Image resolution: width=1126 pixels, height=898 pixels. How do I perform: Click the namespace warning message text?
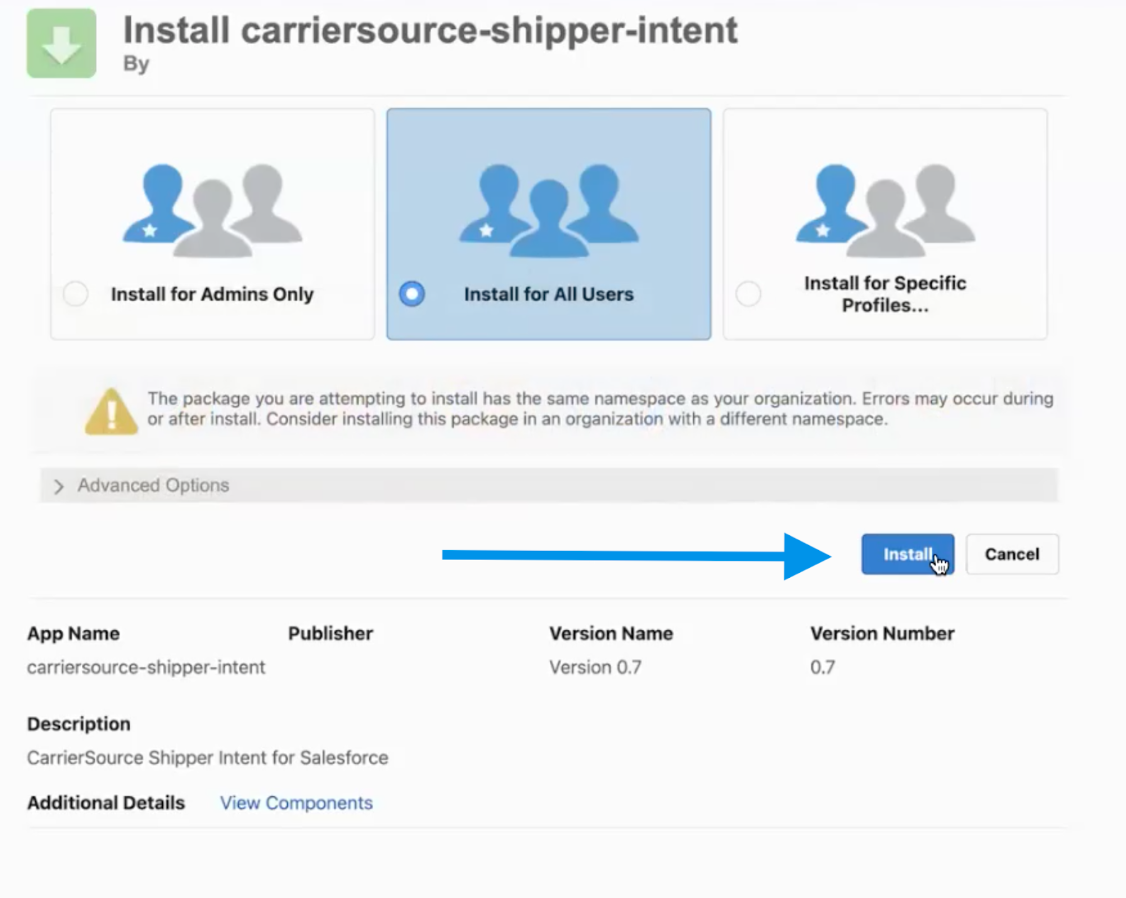(x=600, y=408)
